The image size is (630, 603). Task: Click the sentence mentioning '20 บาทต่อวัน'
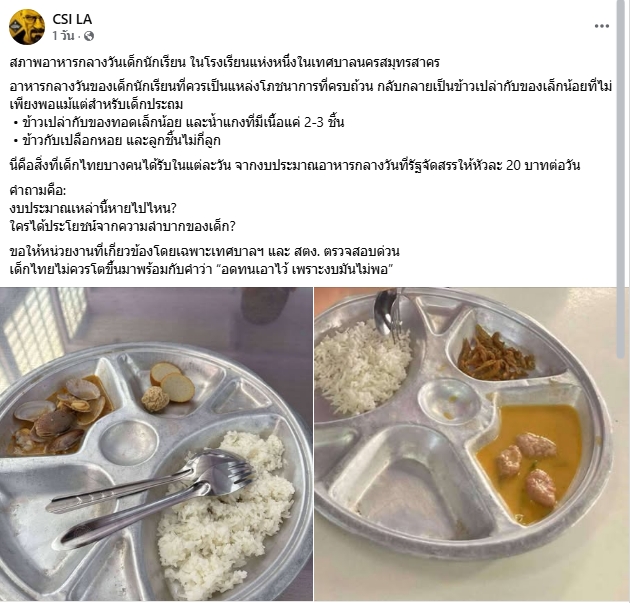click(x=295, y=165)
